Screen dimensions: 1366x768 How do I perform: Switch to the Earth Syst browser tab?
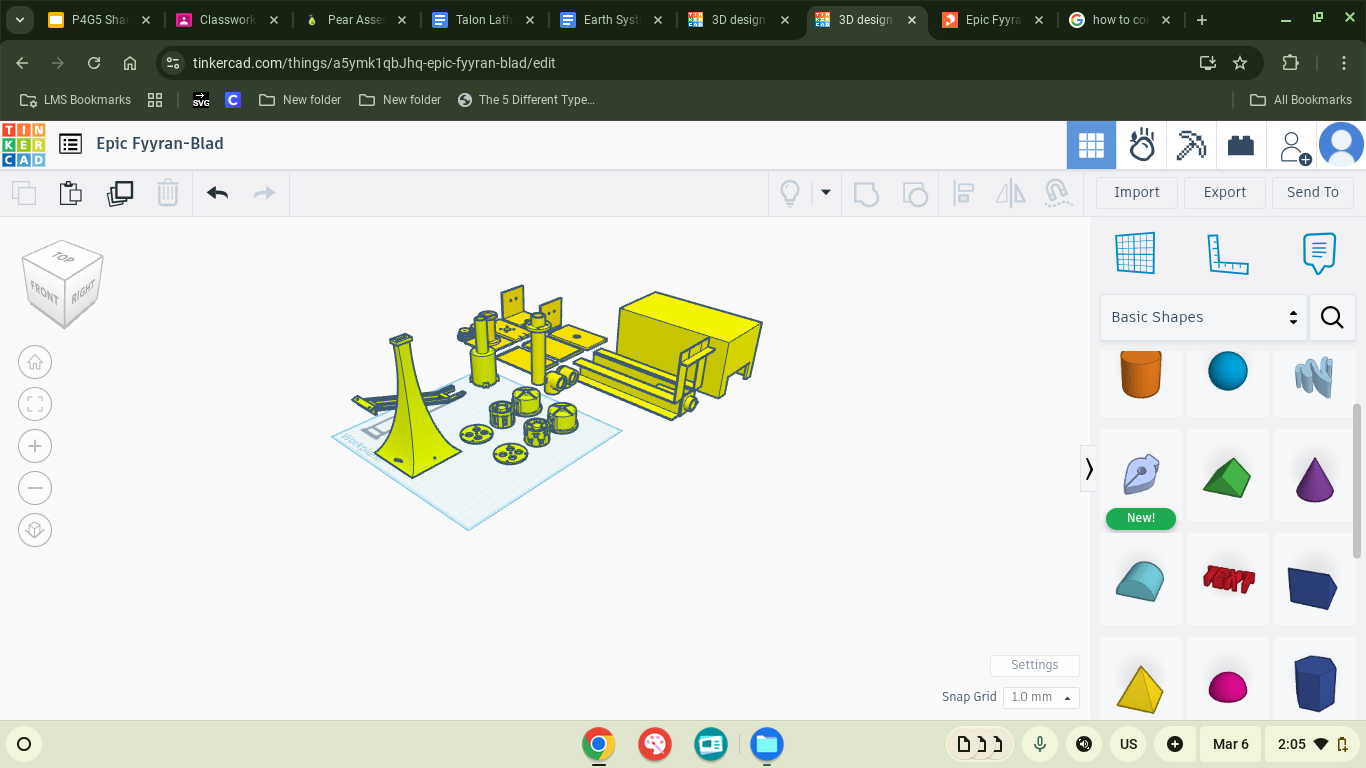pos(609,20)
